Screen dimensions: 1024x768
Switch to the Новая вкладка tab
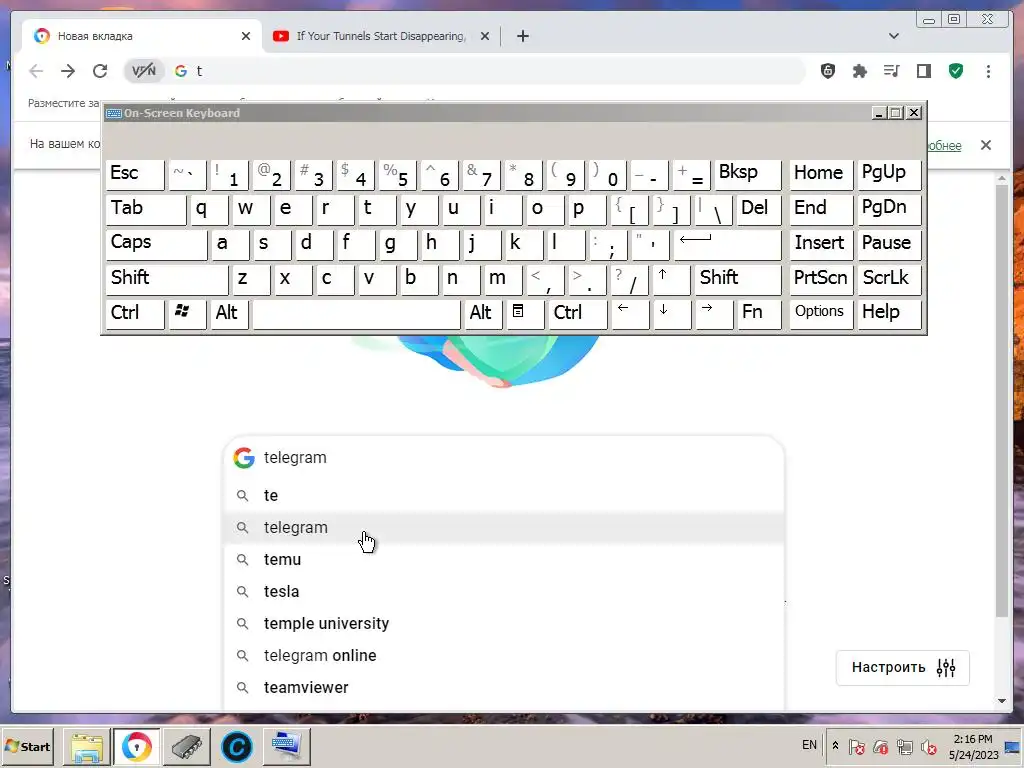point(142,36)
